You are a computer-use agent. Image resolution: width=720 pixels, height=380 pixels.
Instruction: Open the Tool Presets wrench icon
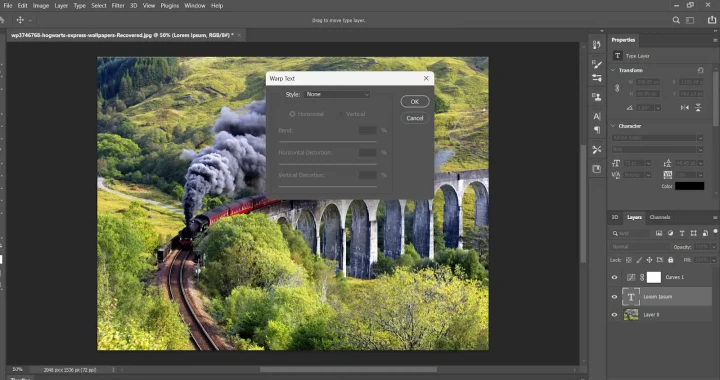point(596,150)
